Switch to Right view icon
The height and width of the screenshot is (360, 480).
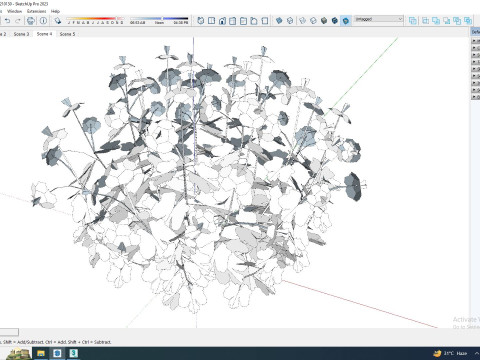[233, 21]
